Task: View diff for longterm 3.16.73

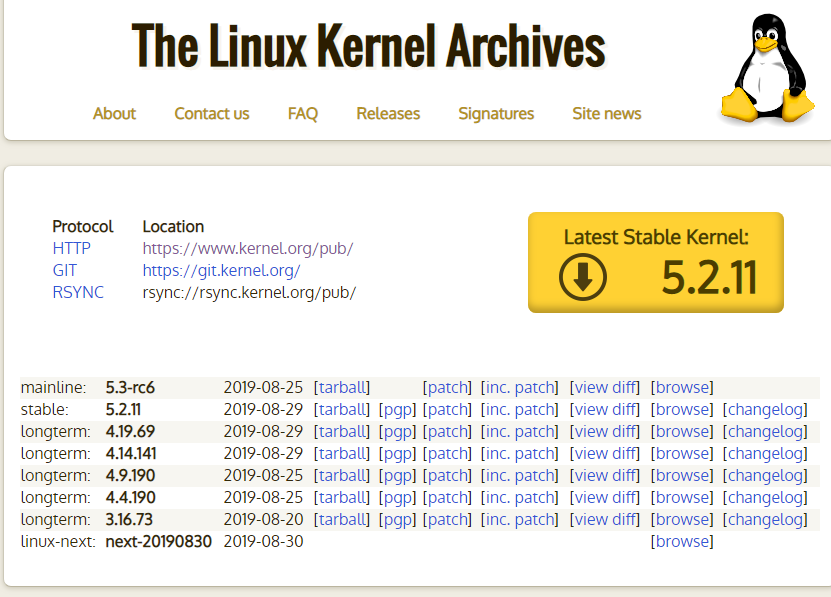Action: pyautogui.click(x=605, y=520)
